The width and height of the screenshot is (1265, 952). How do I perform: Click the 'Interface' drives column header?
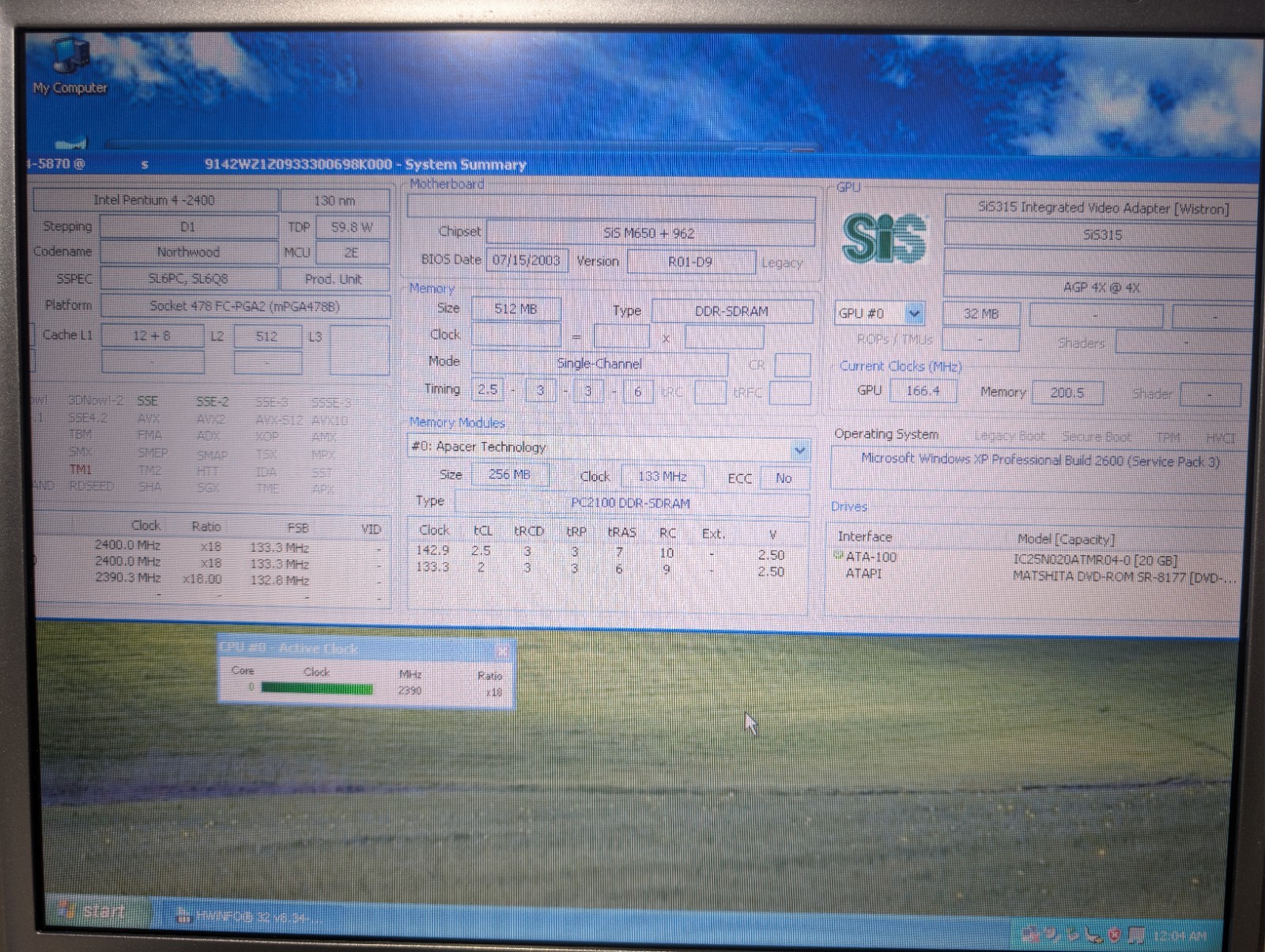point(864,536)
